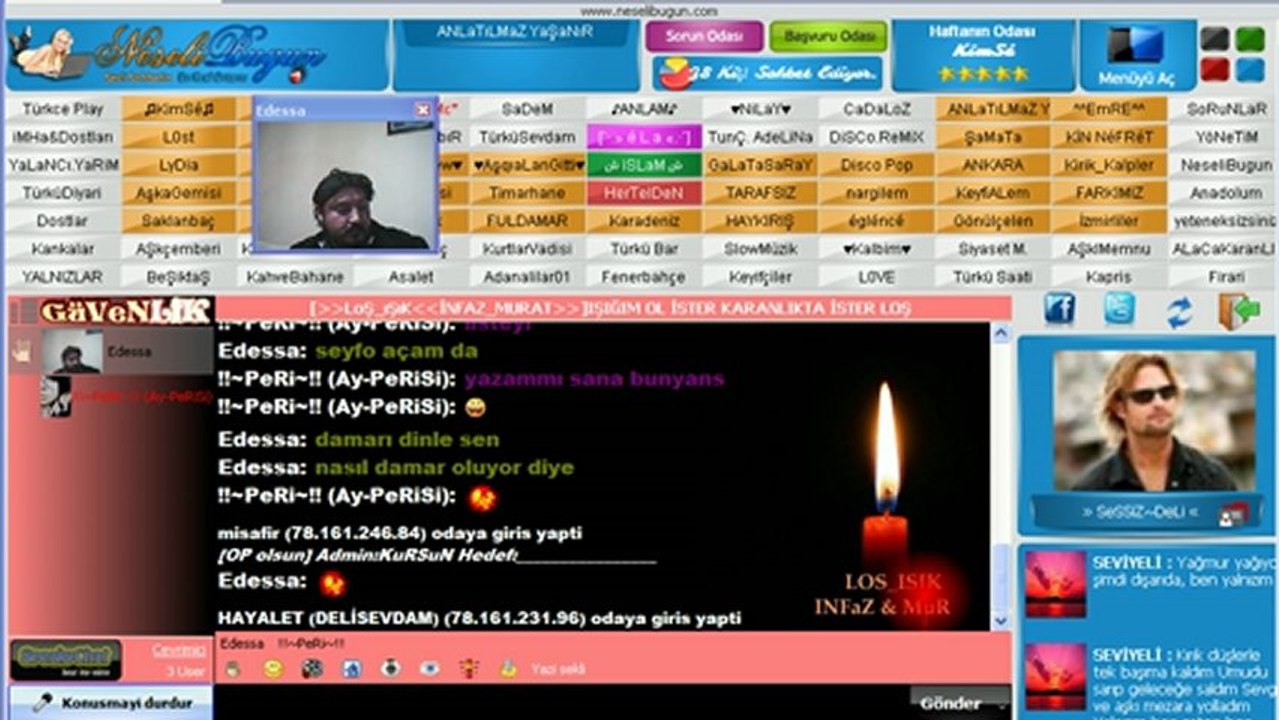The image size is (1279, 720).
Task: Join the green iSLaM room
Action: (x=643, y=165)
